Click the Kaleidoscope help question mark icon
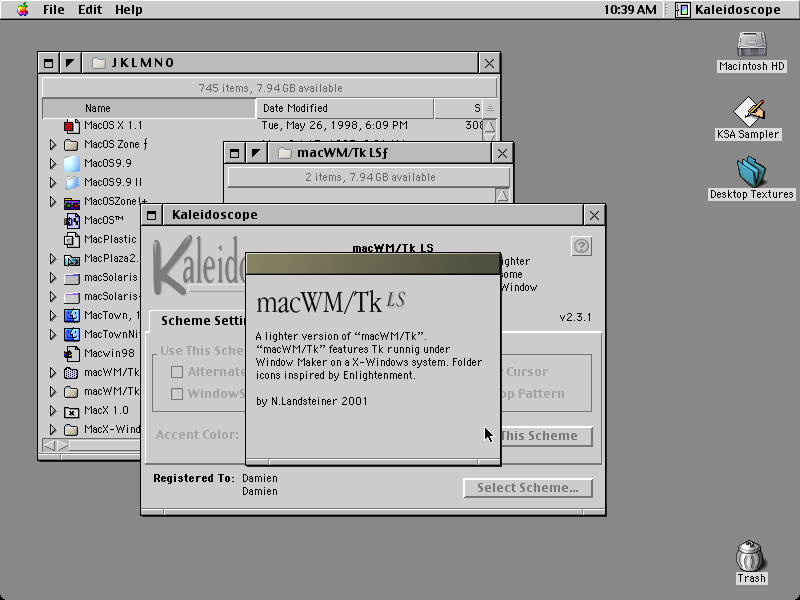 click(x=581, y=246)
